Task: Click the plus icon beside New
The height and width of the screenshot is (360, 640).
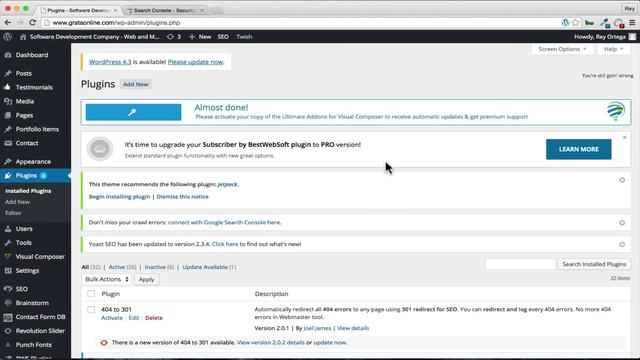Action: [192, 37]
